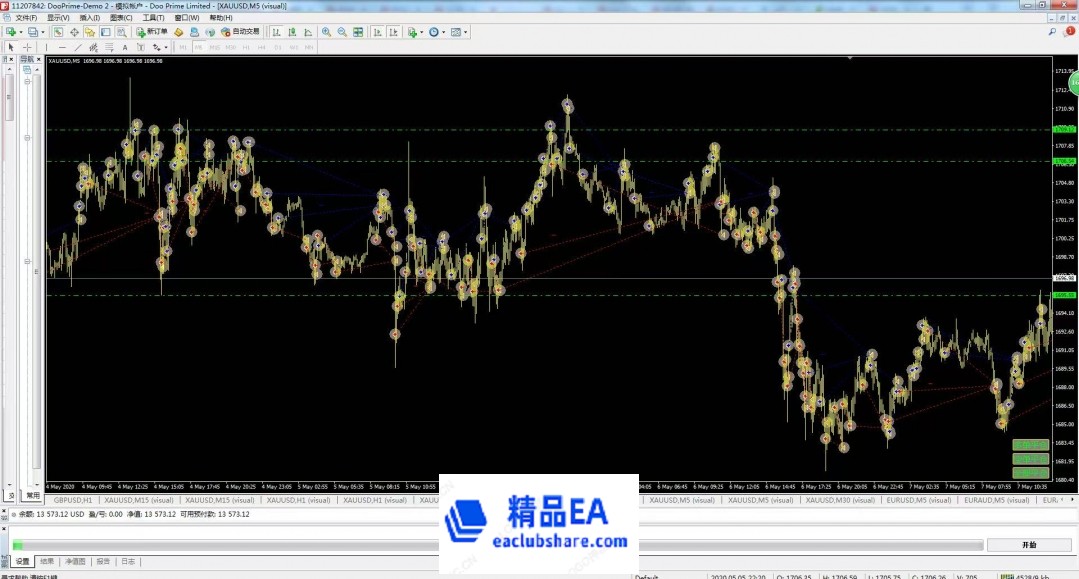Toggle the AutoTrading (自动交易) button
The height and width of the screenshot is (579, 1079).
point(240,32)
